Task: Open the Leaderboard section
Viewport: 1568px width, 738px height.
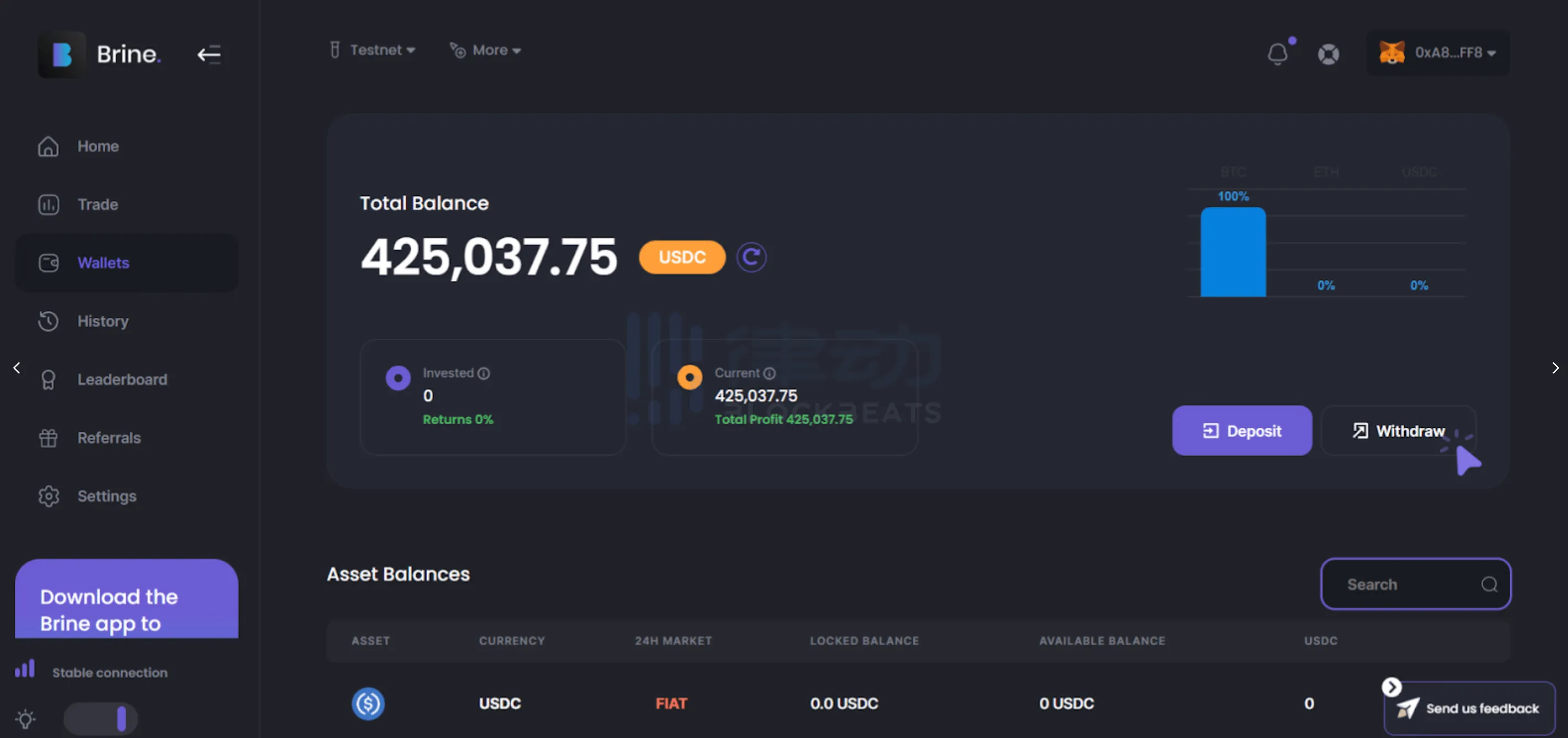Action: 122,379
